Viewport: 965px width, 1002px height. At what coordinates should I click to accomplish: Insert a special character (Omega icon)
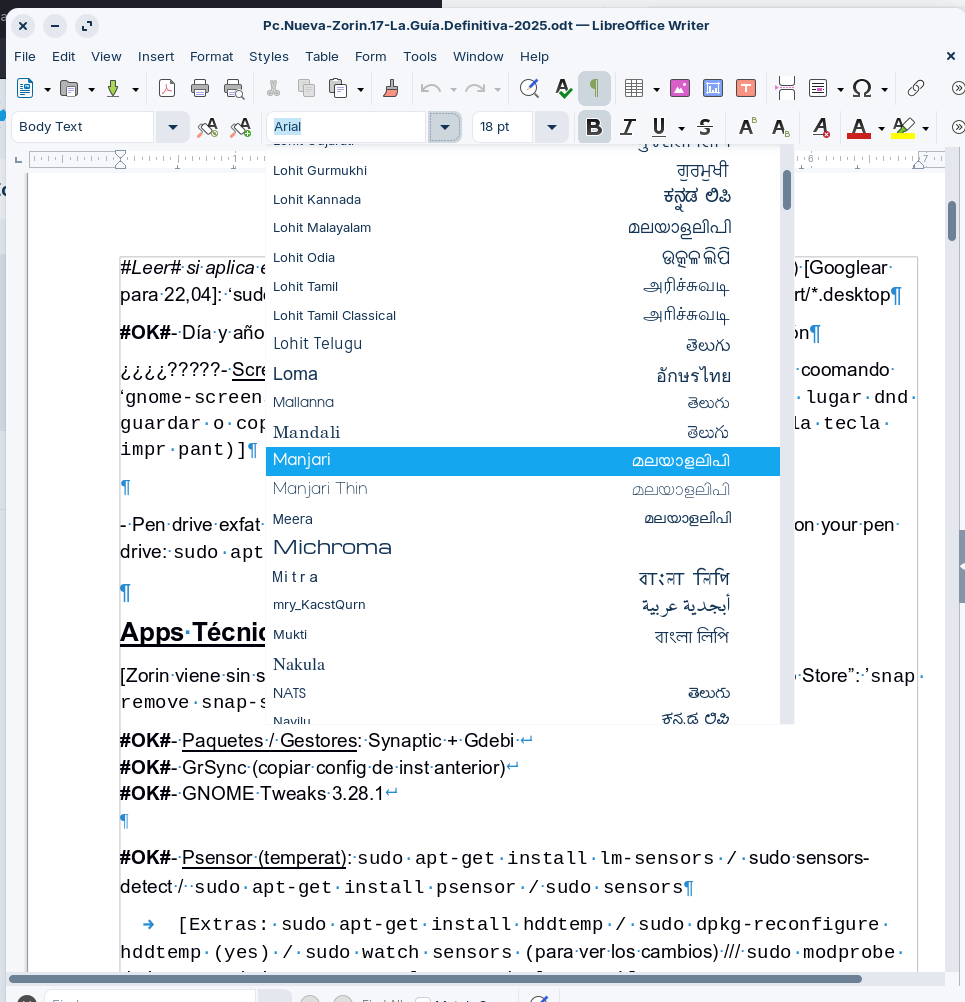862,88
